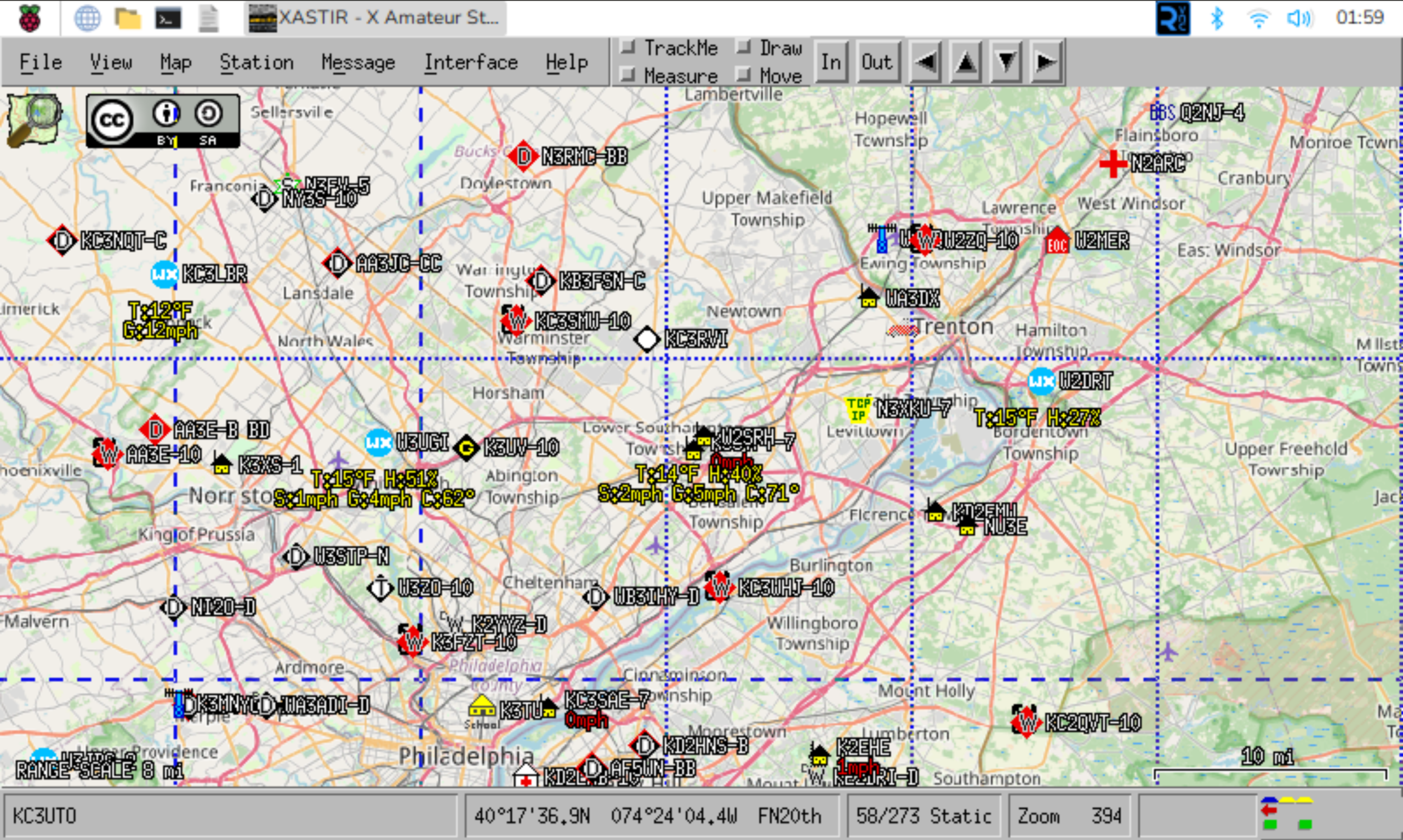Pan the map up with arrow button
This screenshot has width=1403, height=840.
[966, 62]
